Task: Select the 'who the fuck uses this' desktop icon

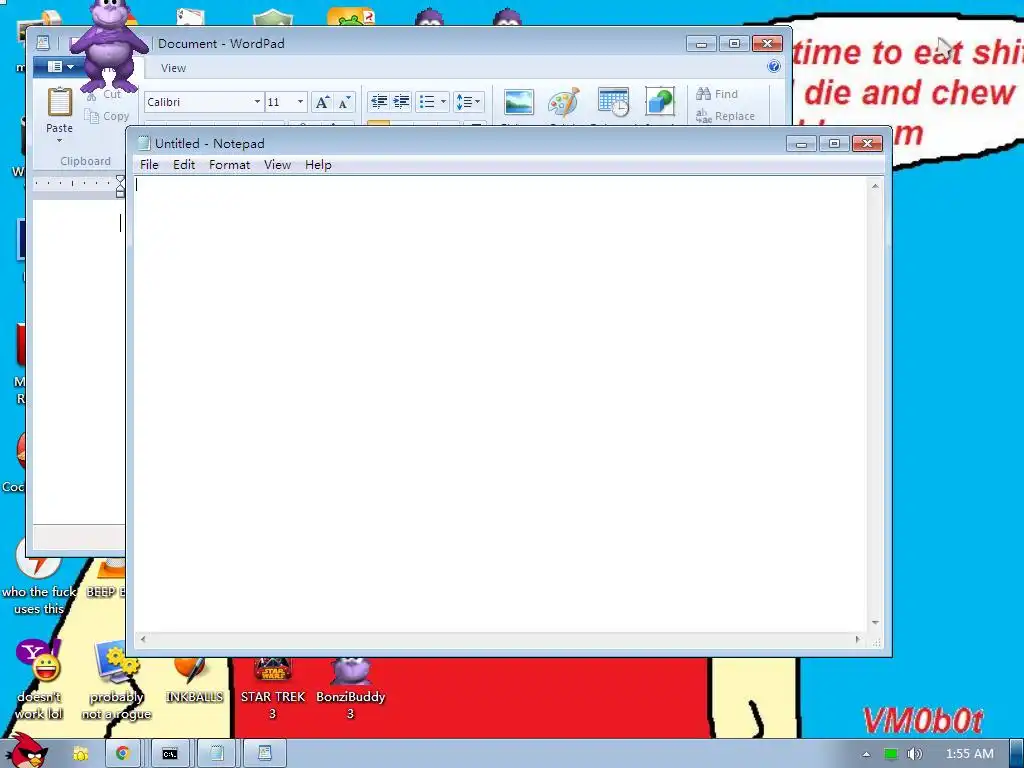Action: click(x=39, y=578)
